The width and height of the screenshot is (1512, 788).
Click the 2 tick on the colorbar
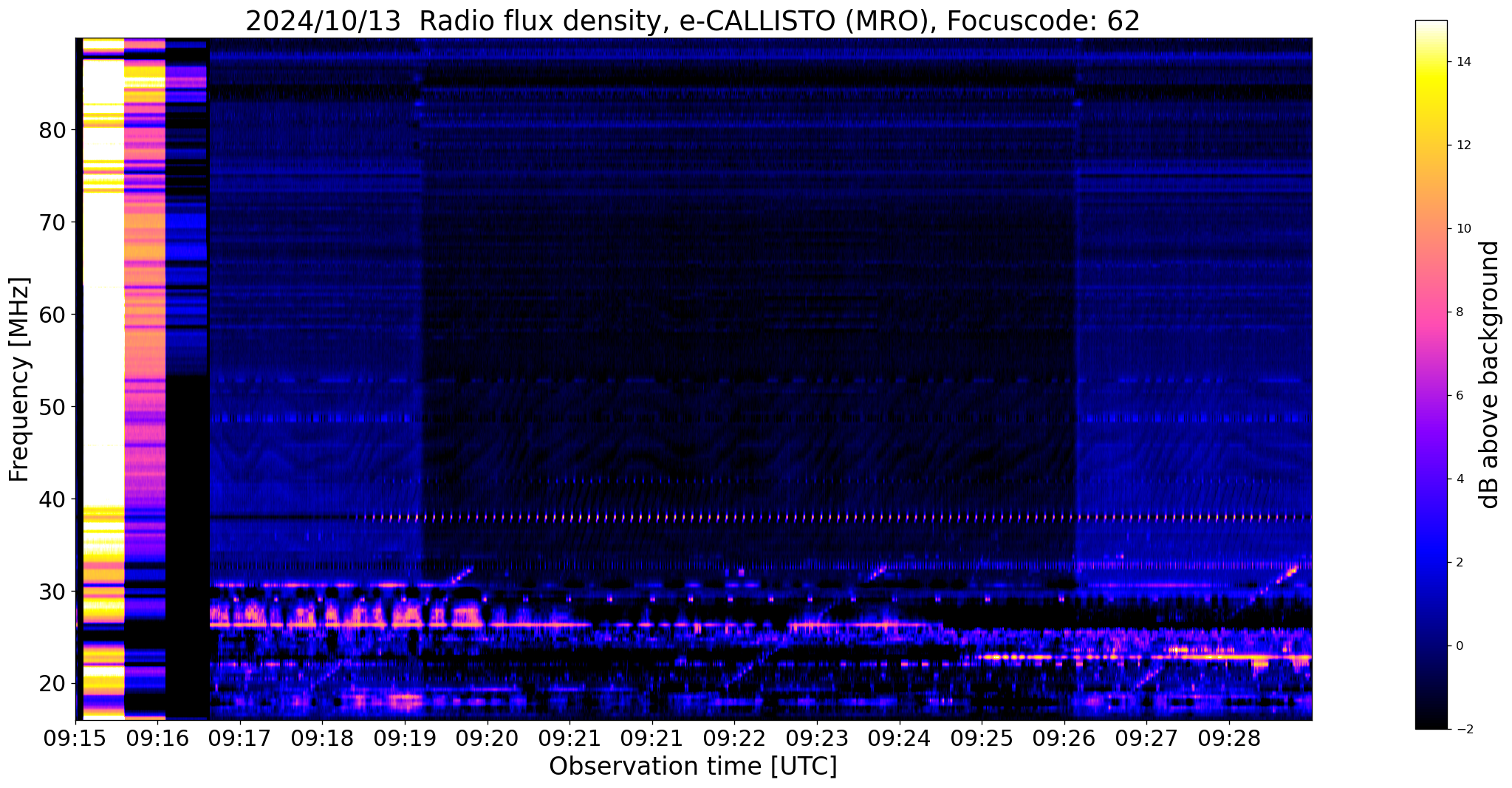point(1459,563)
